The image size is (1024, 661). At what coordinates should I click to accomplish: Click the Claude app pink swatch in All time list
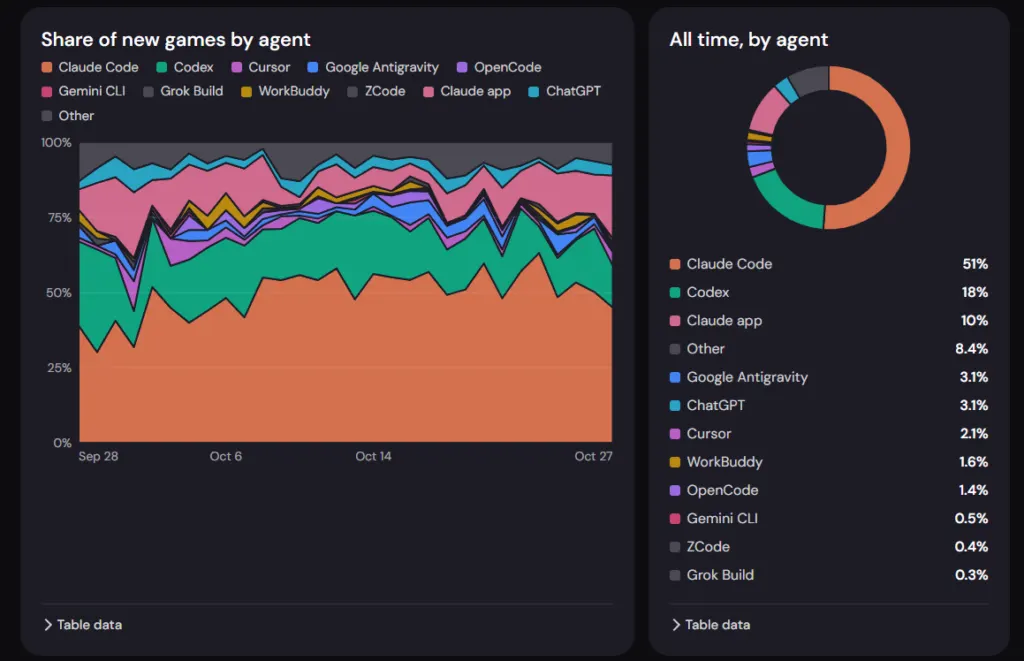click(675, 321)
